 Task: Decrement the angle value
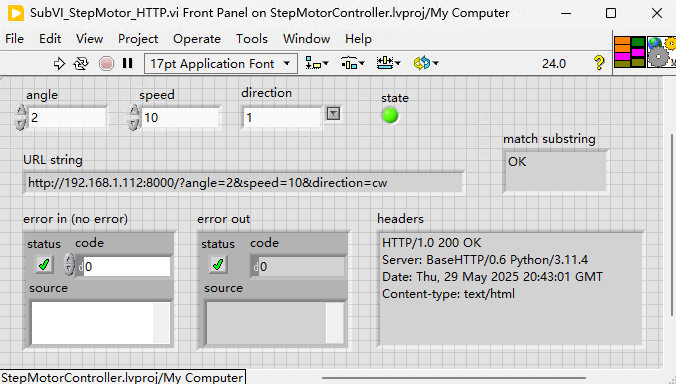[x=20, y=124]
